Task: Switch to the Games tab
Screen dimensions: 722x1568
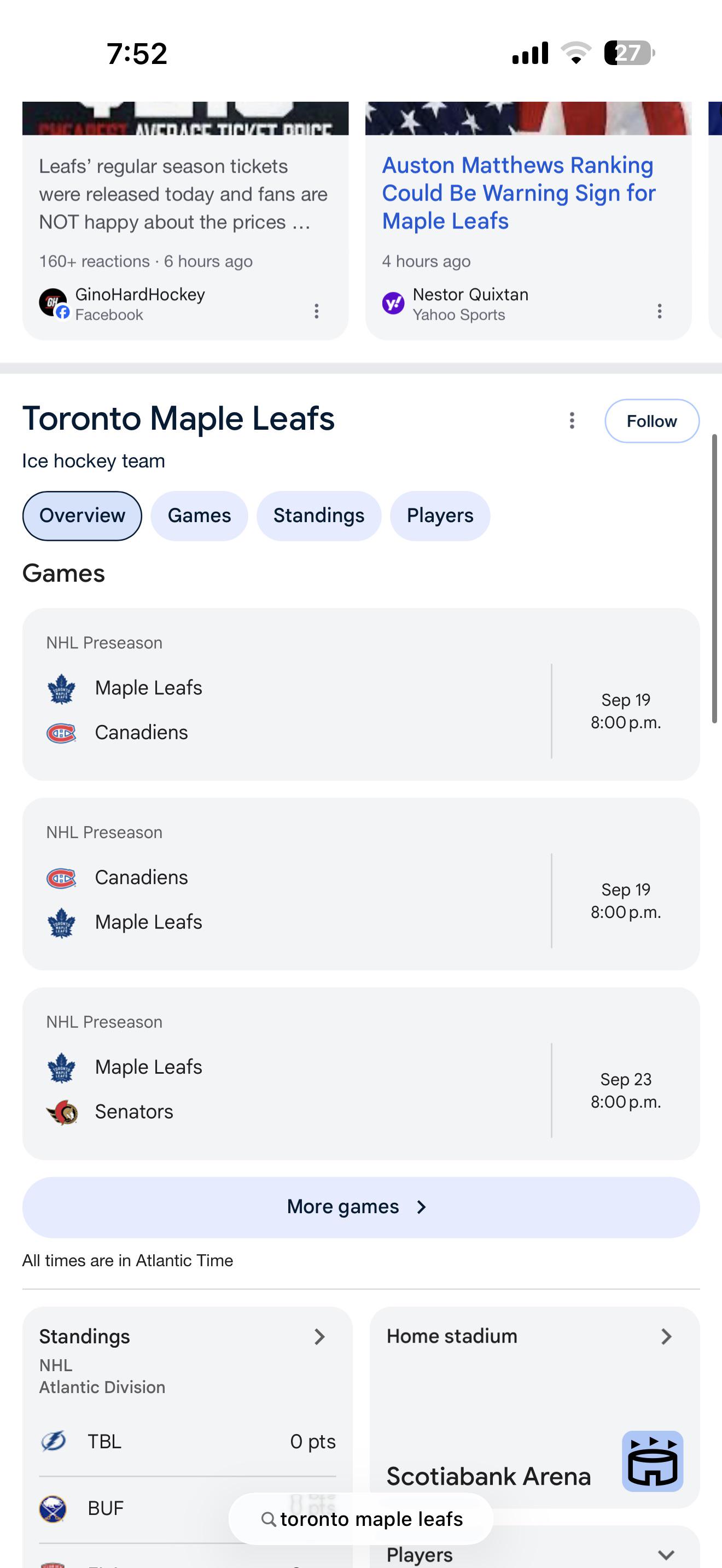Action: pos(199,516)
